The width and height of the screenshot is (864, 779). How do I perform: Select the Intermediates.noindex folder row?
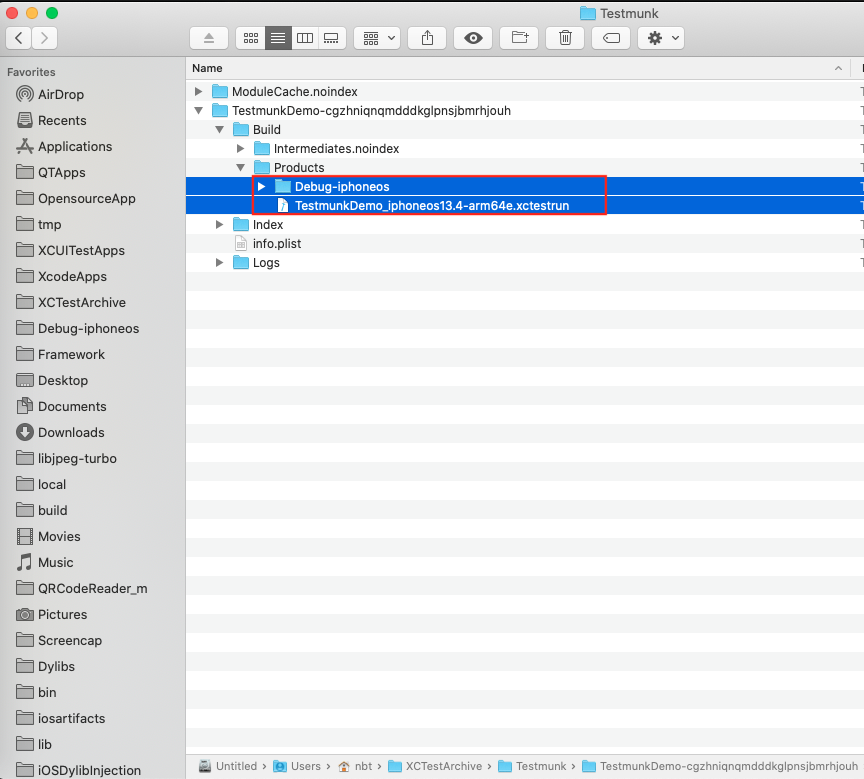(525, 149)
